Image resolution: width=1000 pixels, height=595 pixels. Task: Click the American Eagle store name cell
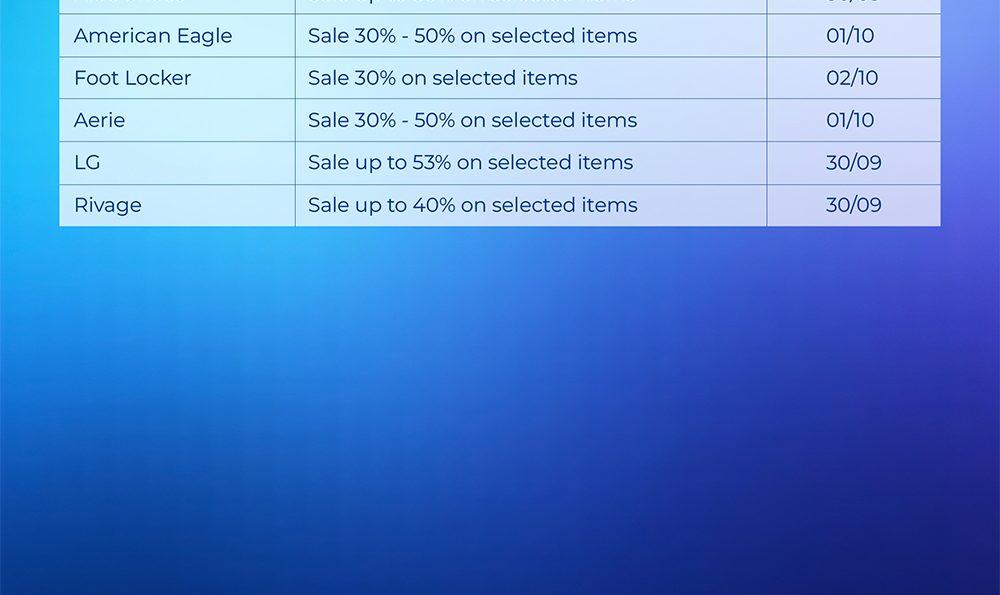pyautogui.click(x=153, y=36)
